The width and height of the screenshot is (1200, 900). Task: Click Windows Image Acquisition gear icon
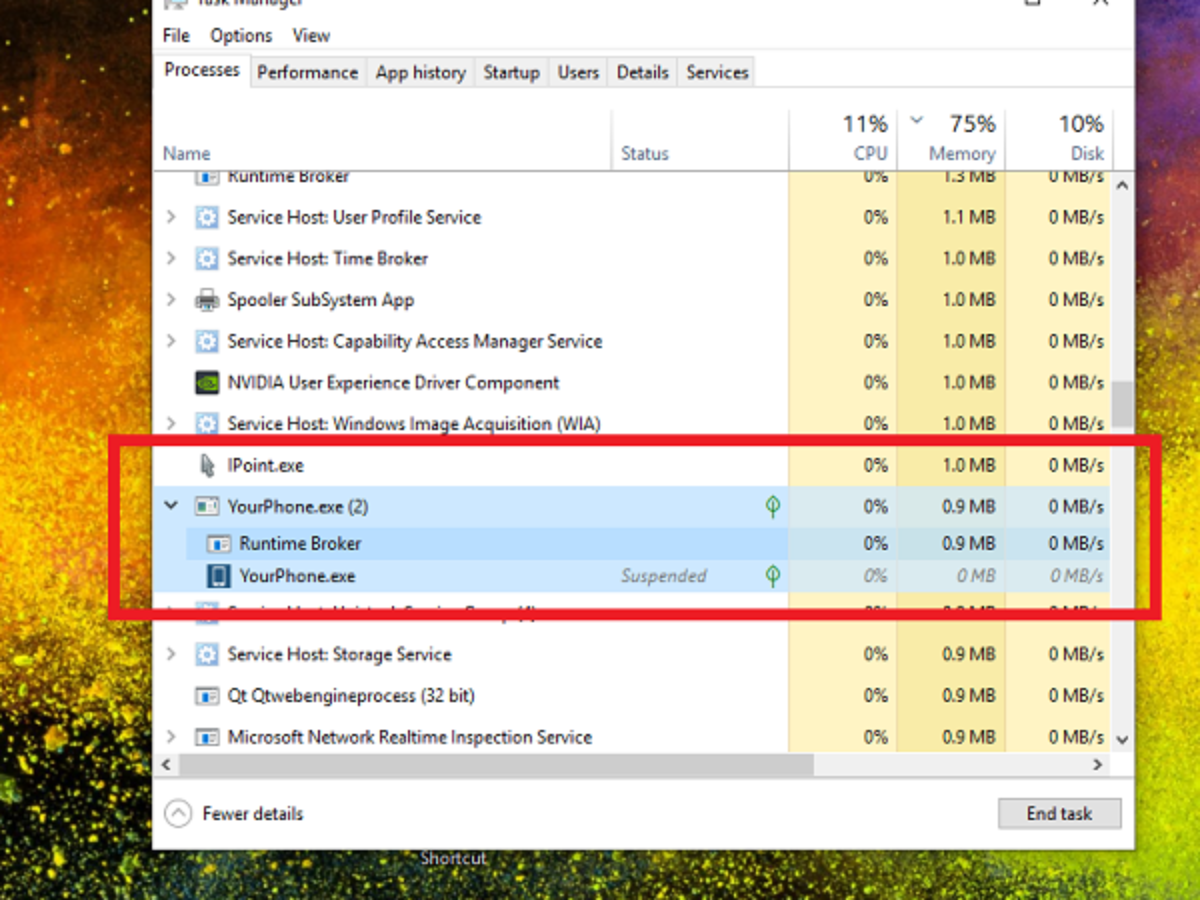pyautogui.click(x=206, y=423)
